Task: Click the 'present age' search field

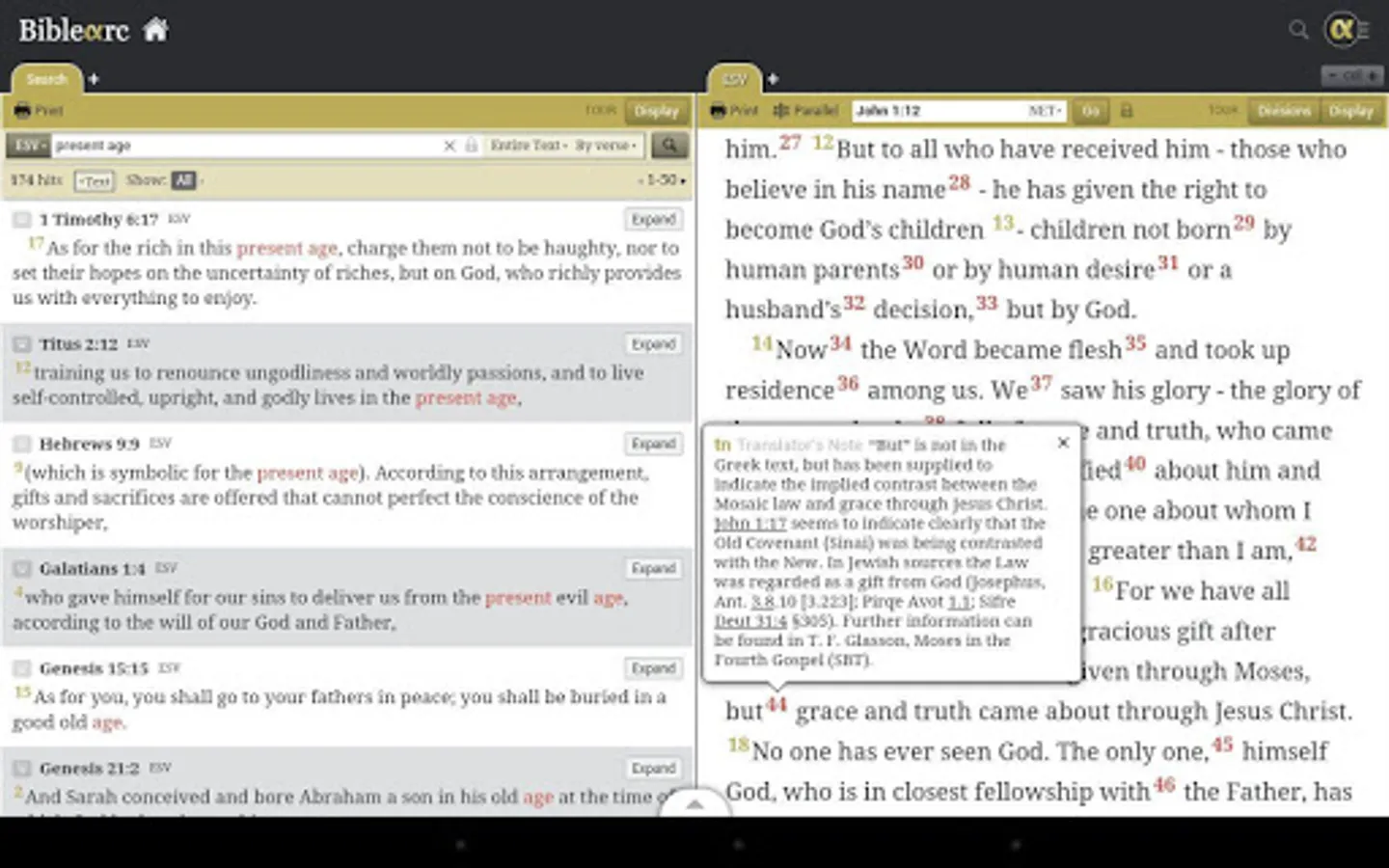Action: coord(245,146)
